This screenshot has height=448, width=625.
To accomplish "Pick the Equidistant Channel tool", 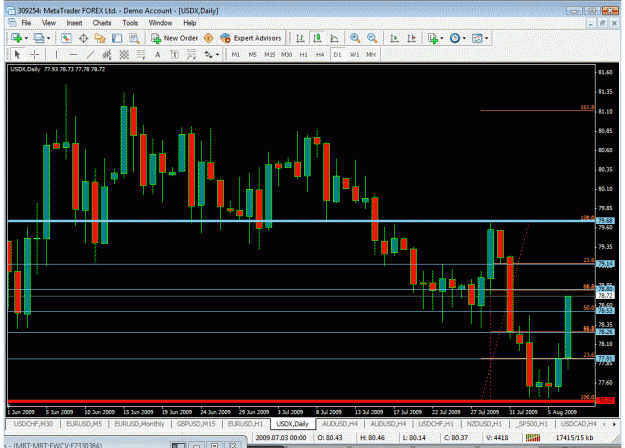I will pyautogui.click(x=107, y=55).
